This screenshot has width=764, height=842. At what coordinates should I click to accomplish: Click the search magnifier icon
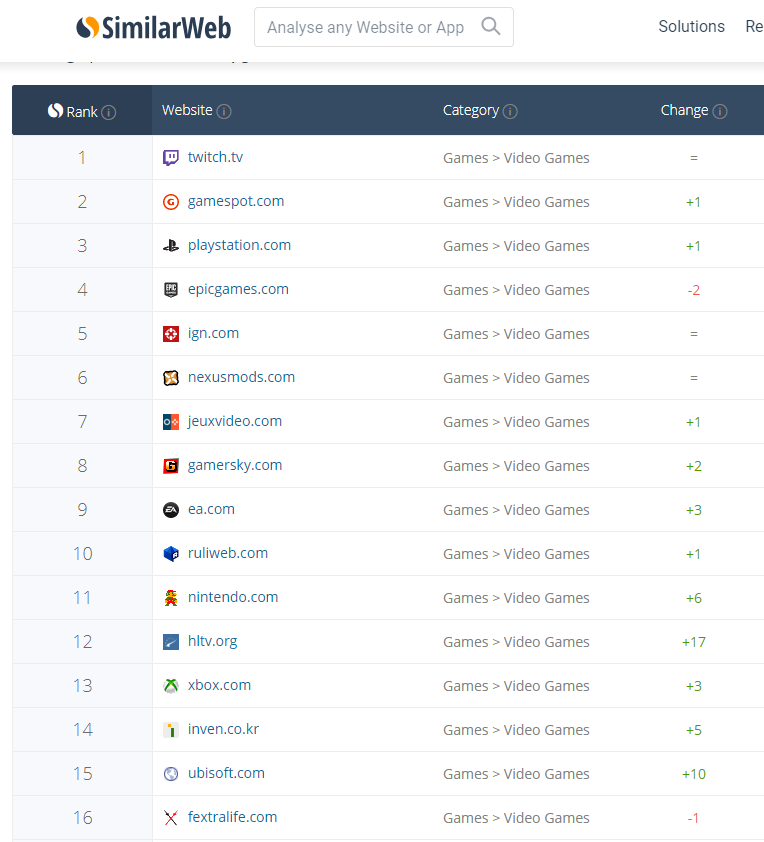tap(490, 26)
